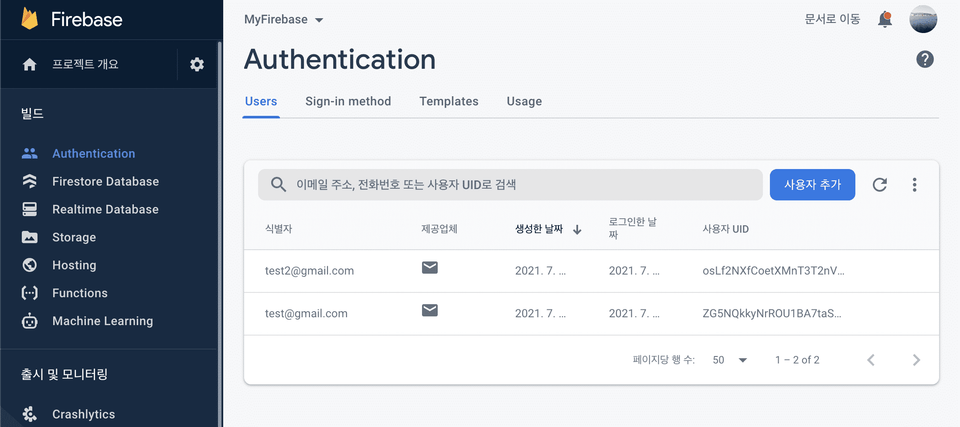960x427 pixels.
Task: Click the Firebase flame logo
Action: (29, 19)
